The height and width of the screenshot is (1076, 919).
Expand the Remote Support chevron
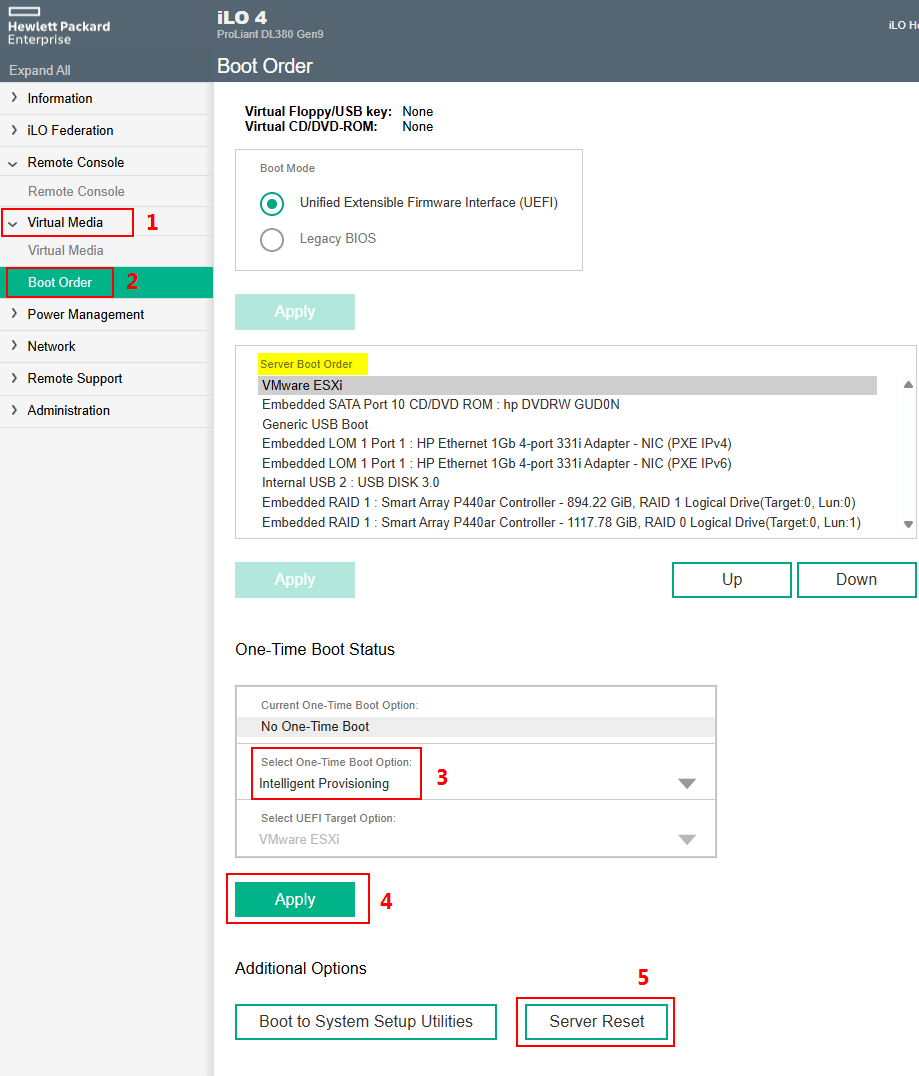pyautogui.click(x=14, y=378)
